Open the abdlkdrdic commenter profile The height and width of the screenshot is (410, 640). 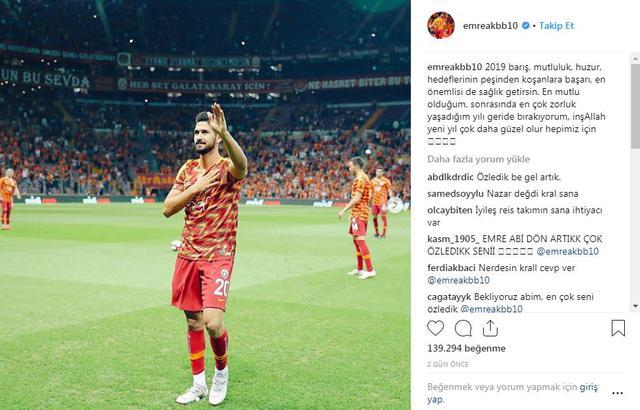[450, 177]
